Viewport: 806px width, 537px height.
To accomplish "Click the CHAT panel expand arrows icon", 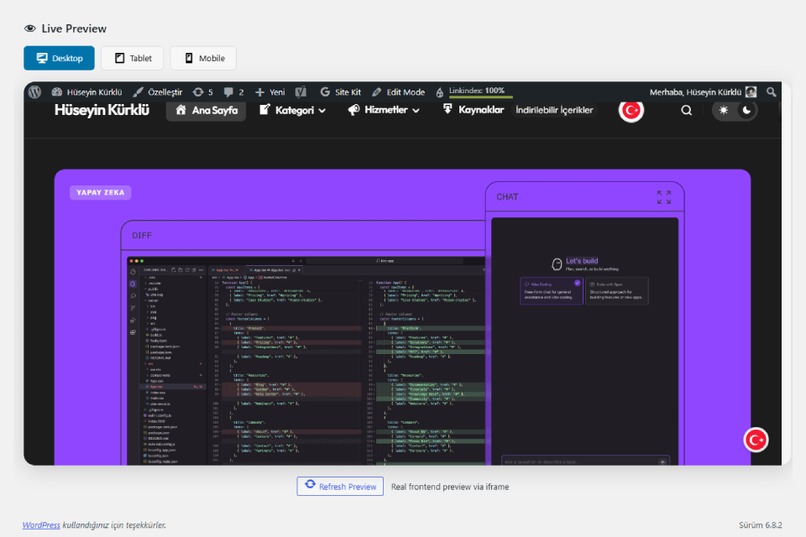I will tap(664, 197).
